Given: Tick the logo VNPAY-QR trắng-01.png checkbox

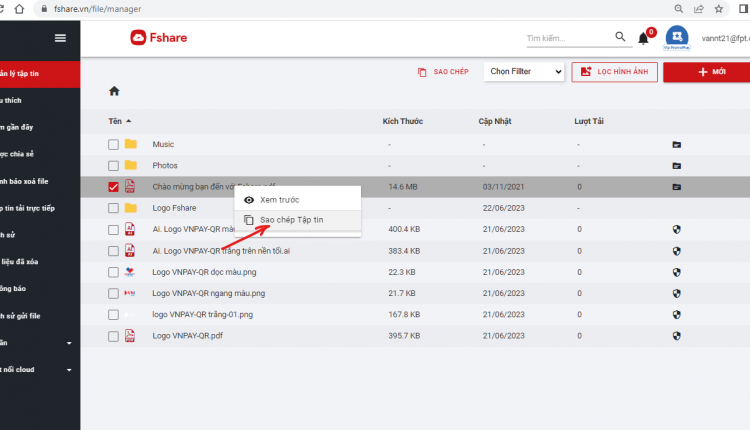Looking at the screenshot, I should (113, 315).
